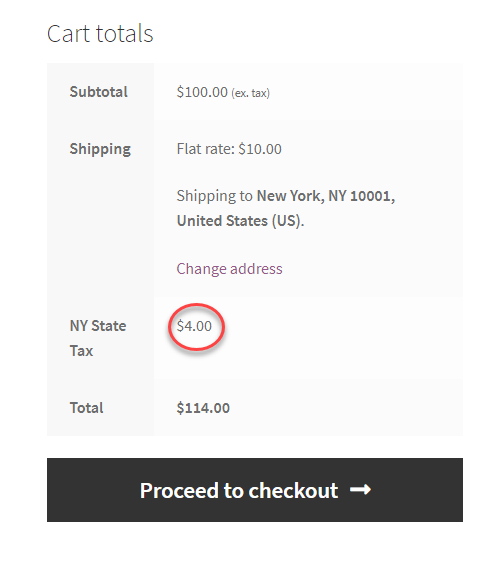Click the Shipping row label
Viewport: 491px width, 562px height.
(x=100, y=149)
